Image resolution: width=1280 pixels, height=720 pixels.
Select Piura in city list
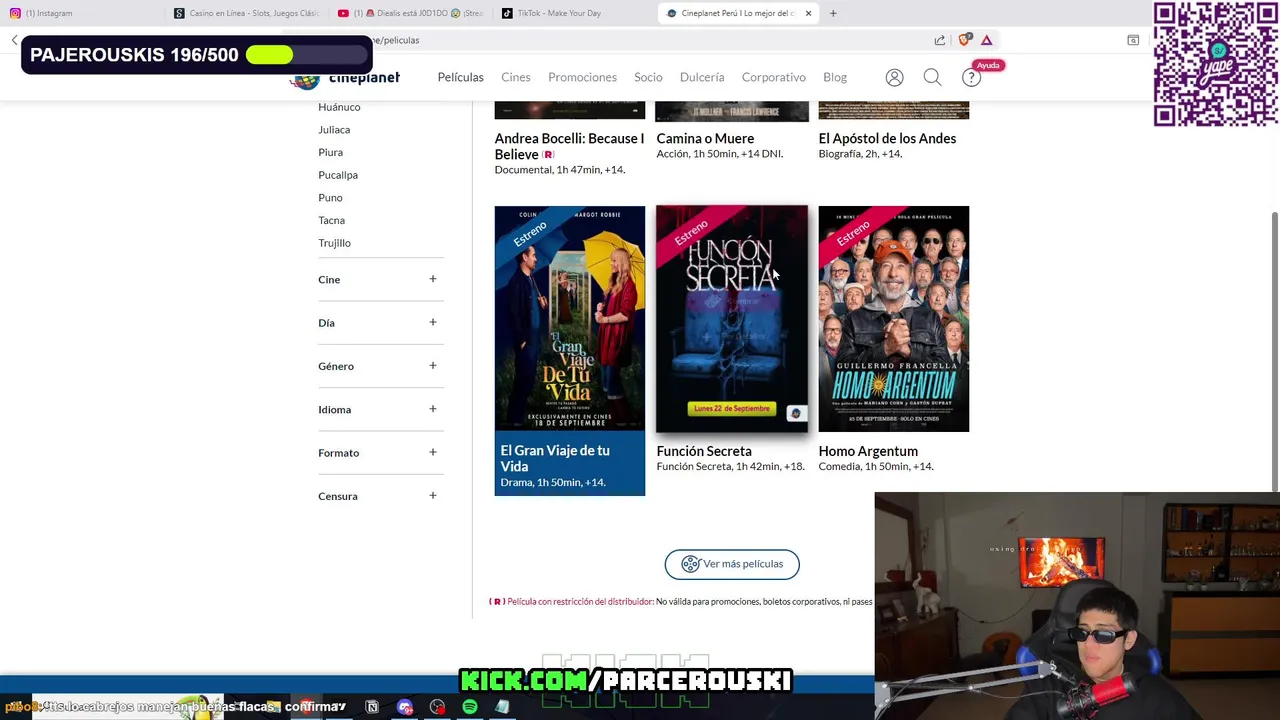[x=330, y=152]
